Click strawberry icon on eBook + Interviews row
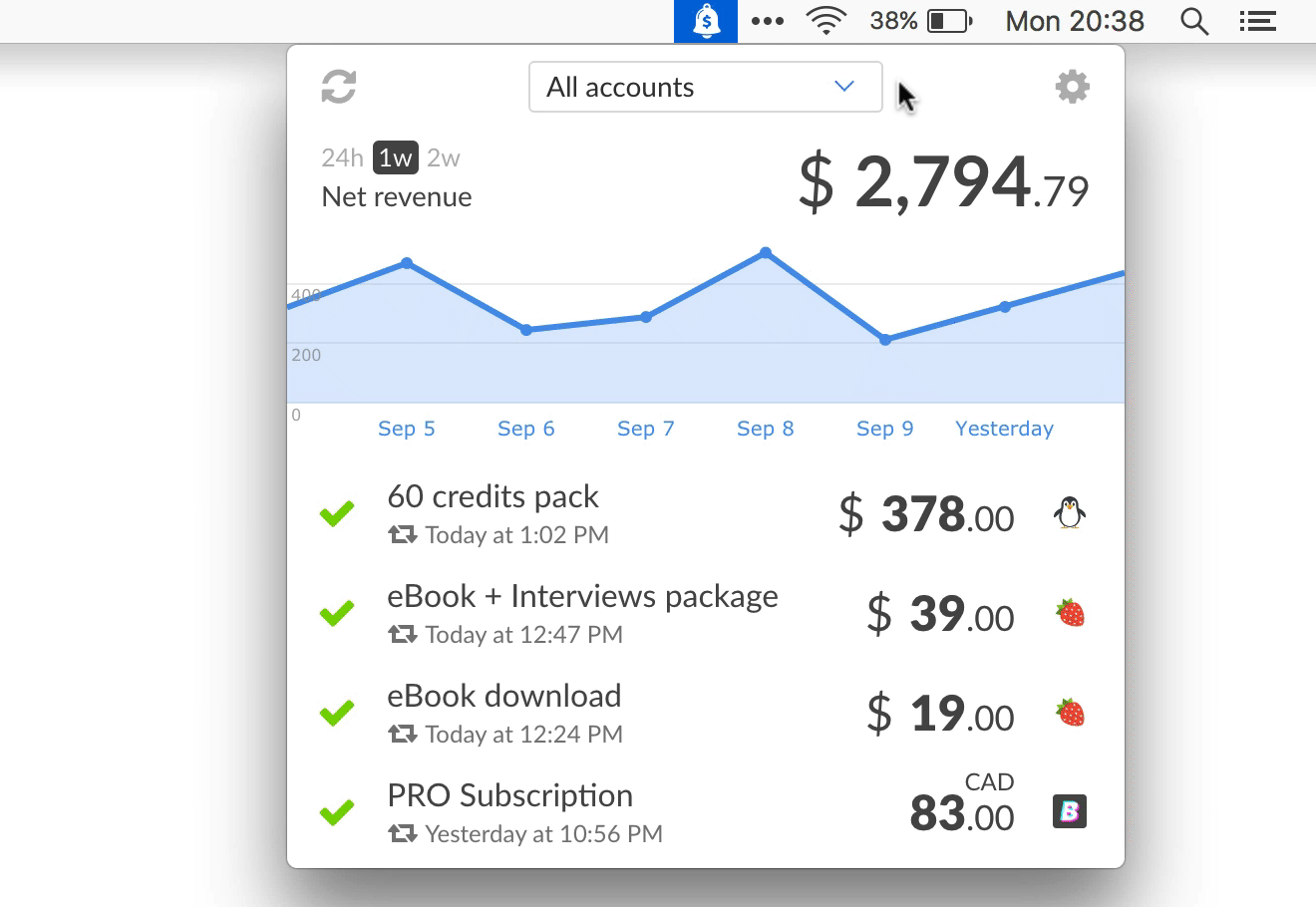The height and width of the screenshot is (907, 1316). (1070, 613)
